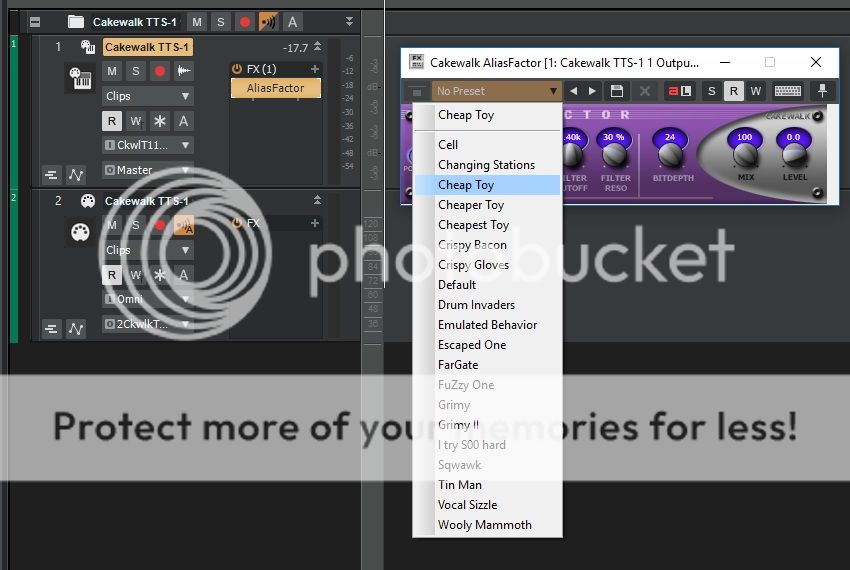The image size is (850, 570).
Task: Mute track 1 with the M button
Action: click(112, 71)
